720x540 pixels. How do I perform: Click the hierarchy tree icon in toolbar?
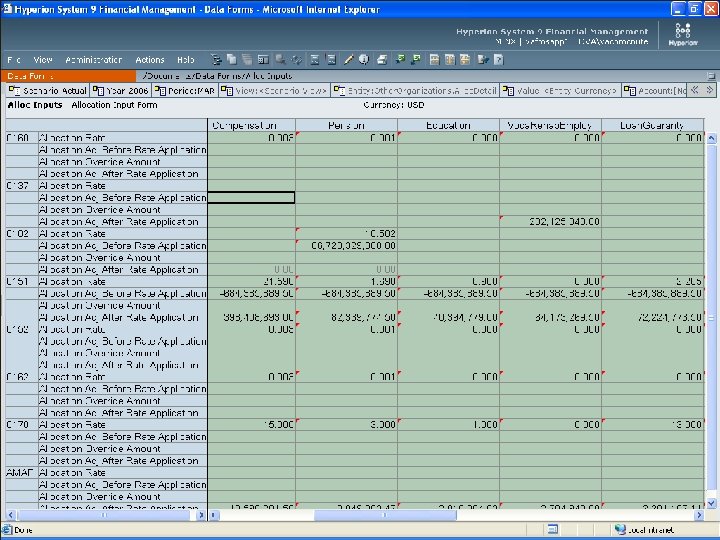point(216,59)
